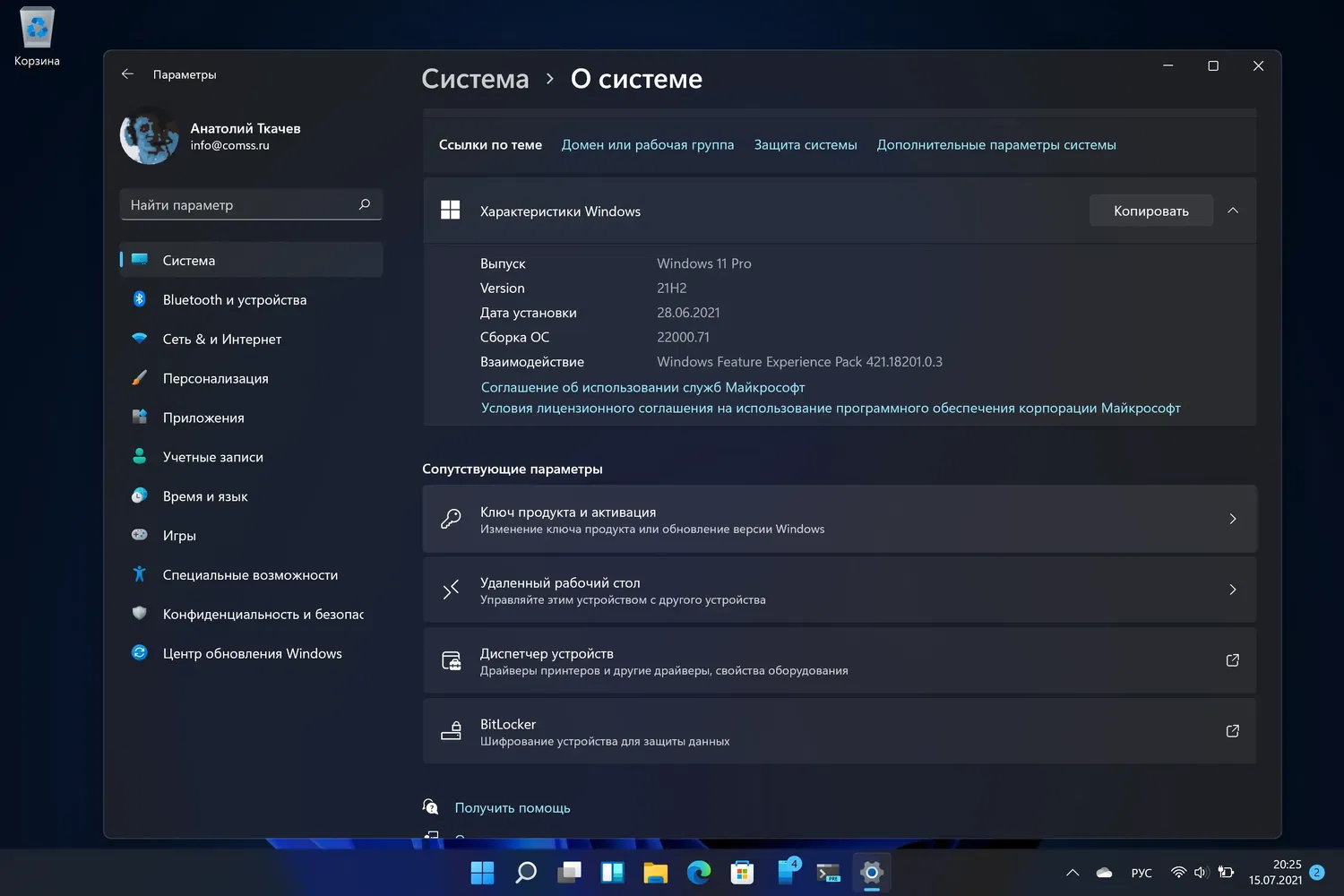Viewport: 1344px width, 896px height.
Task: Show hidden icons in the system tray
Action: click(1072, 872)
